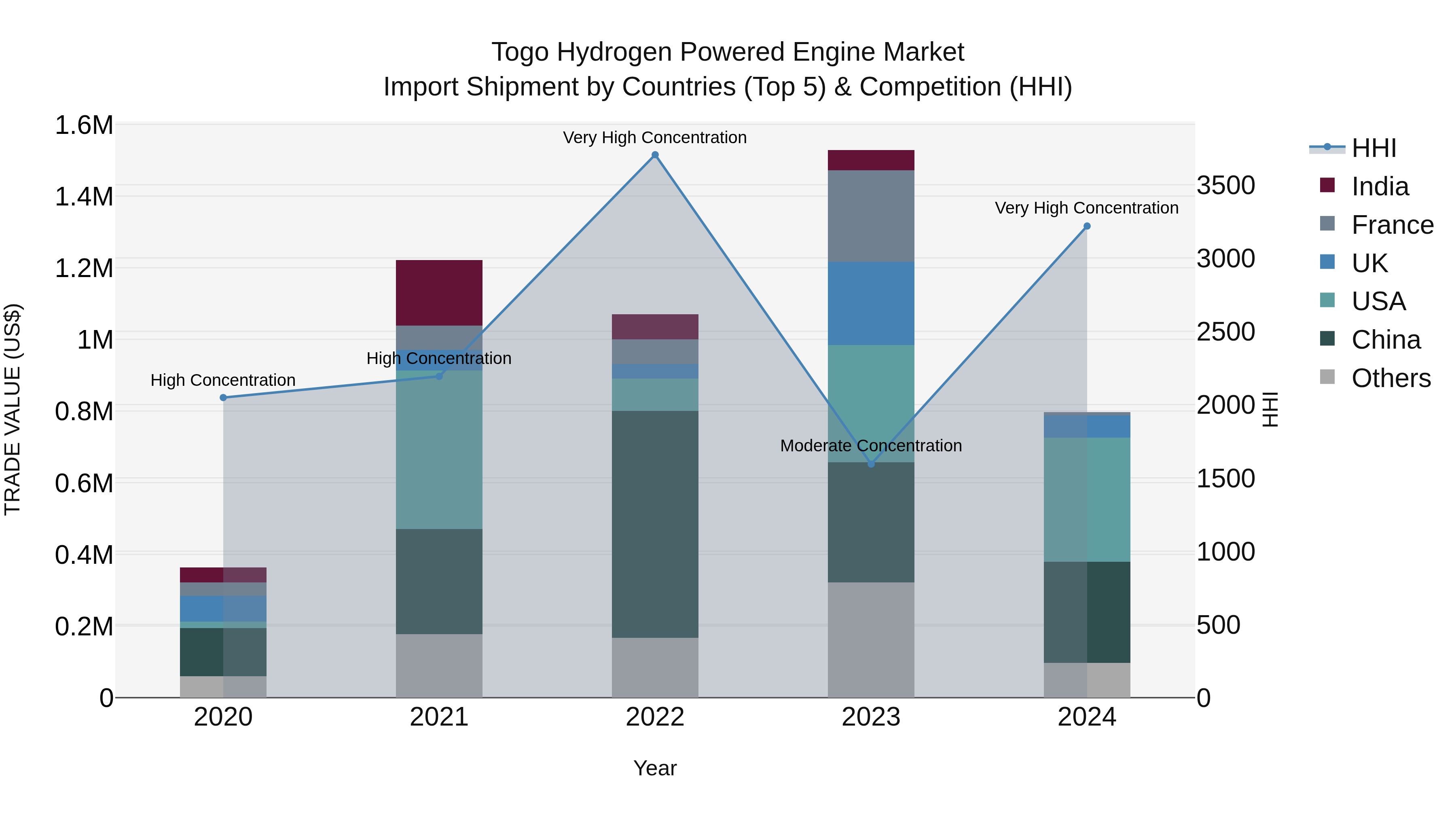Click the India segment of the 2021 bar
This screenshot has width=1456, height=819.
point(439,293)
